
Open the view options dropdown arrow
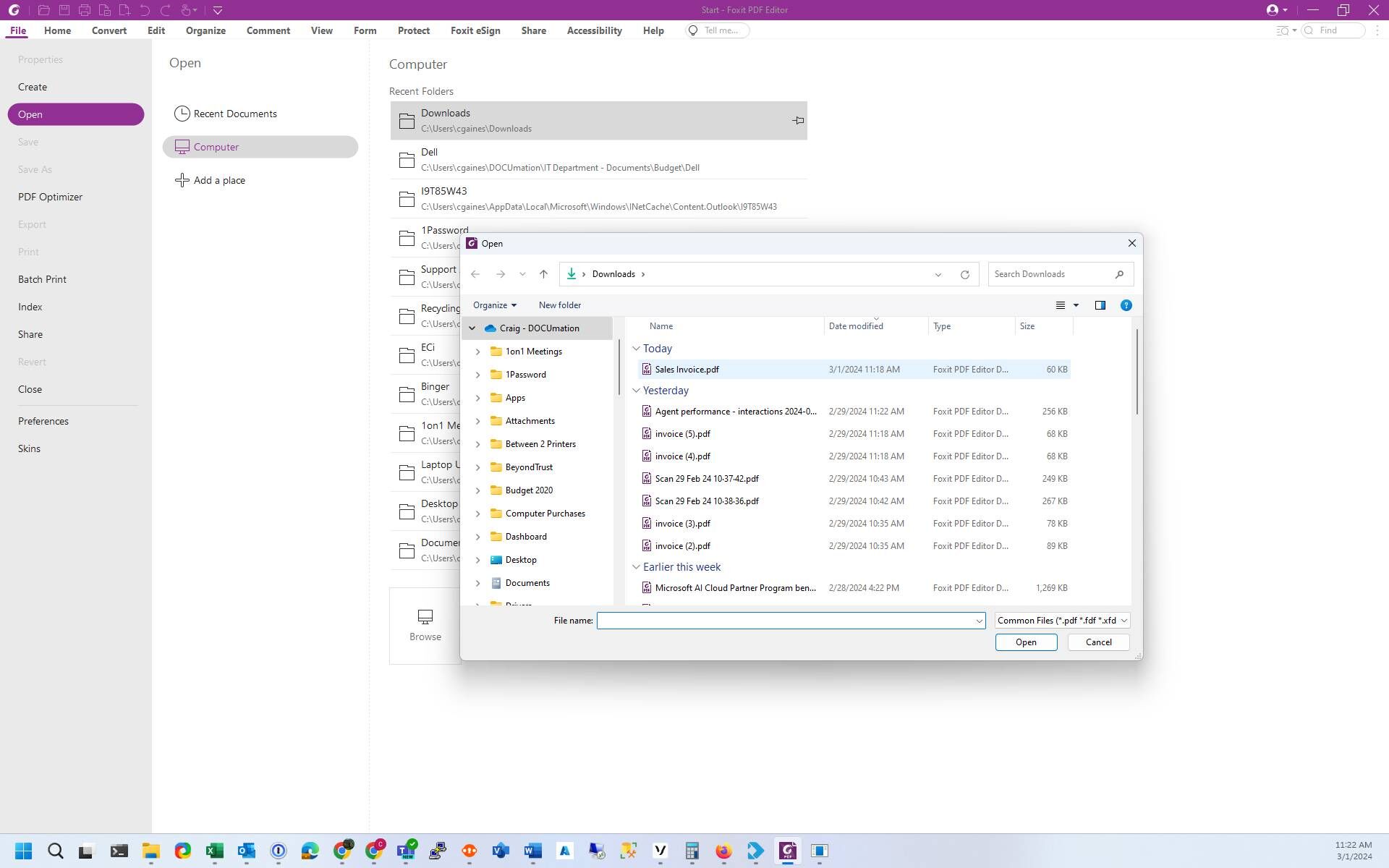(1076, 305)
